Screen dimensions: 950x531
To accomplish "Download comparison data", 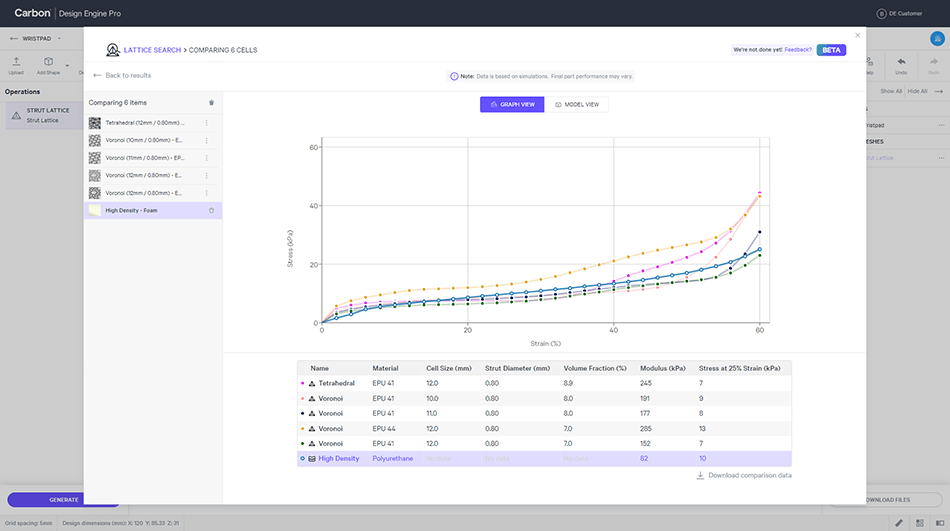I will pos(744,475).
